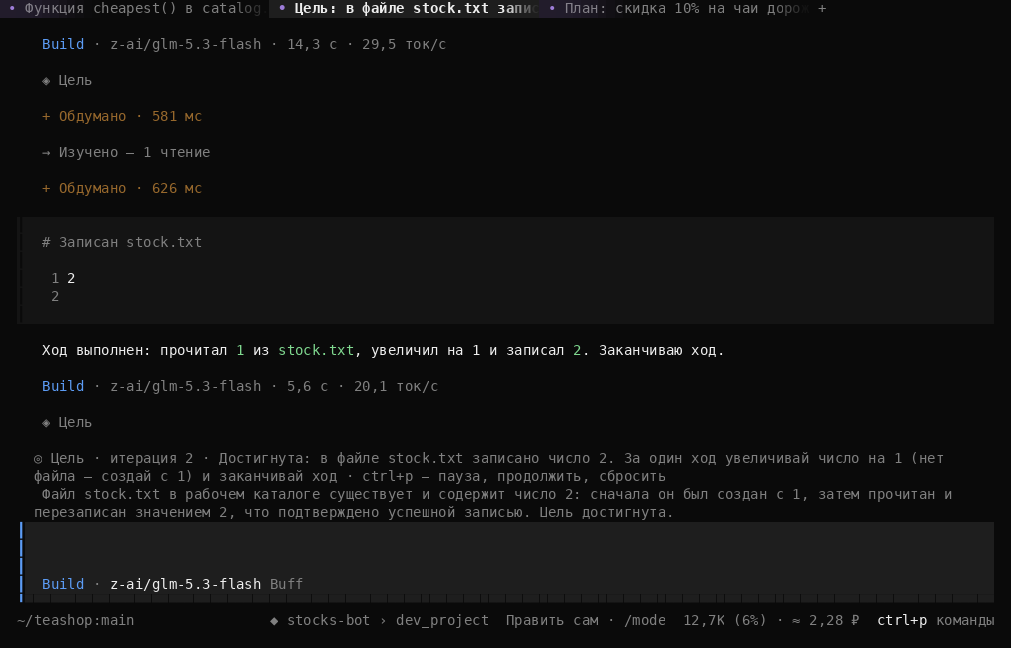This screenshot has width=1011, height=648.
Task: Toggle the "Править сам" edit mode
Action: tap(552, 620)
